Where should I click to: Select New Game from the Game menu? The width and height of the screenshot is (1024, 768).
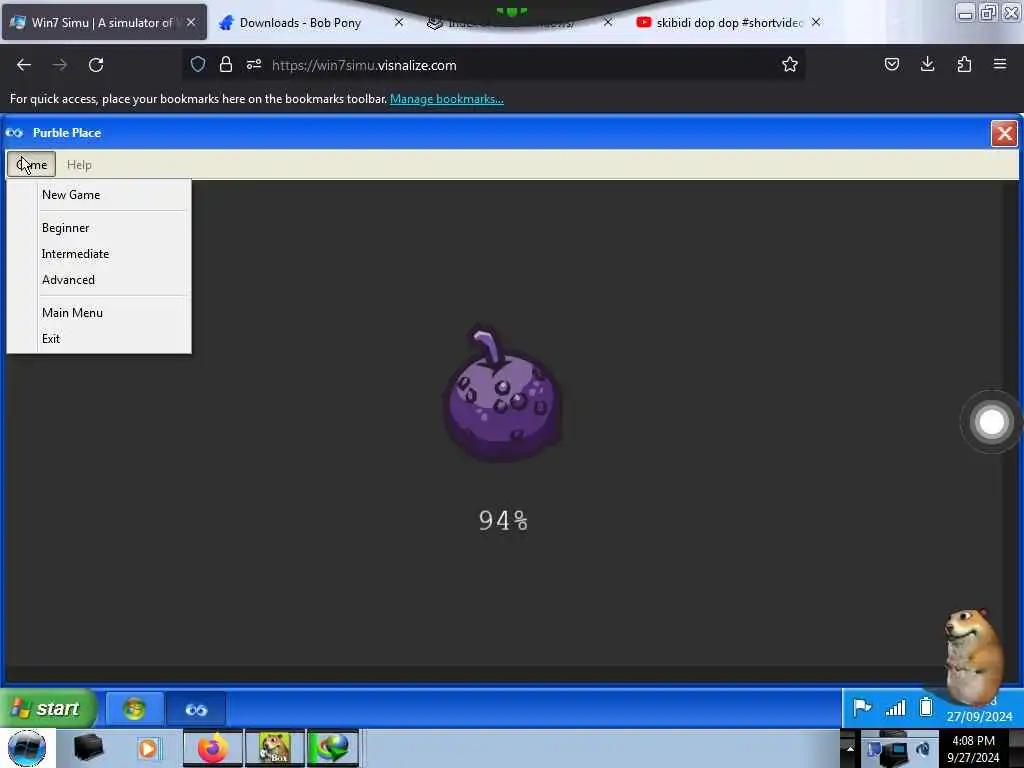coord(99,195)
